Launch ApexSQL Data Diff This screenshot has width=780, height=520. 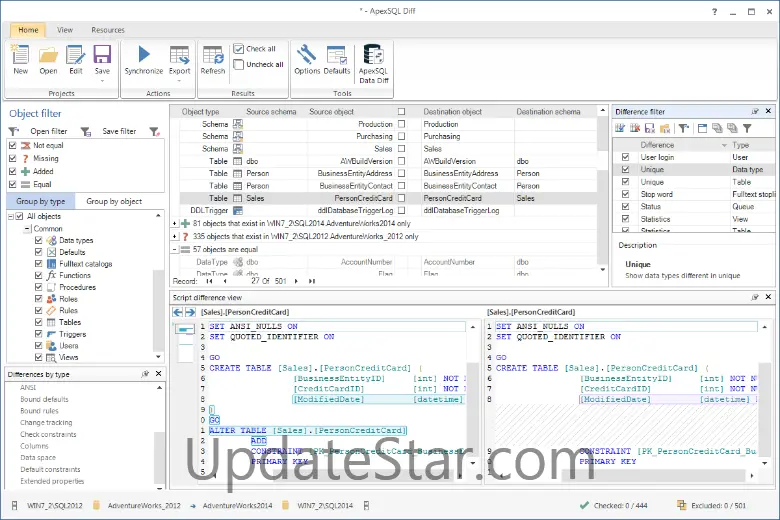[x=374, y=64]
